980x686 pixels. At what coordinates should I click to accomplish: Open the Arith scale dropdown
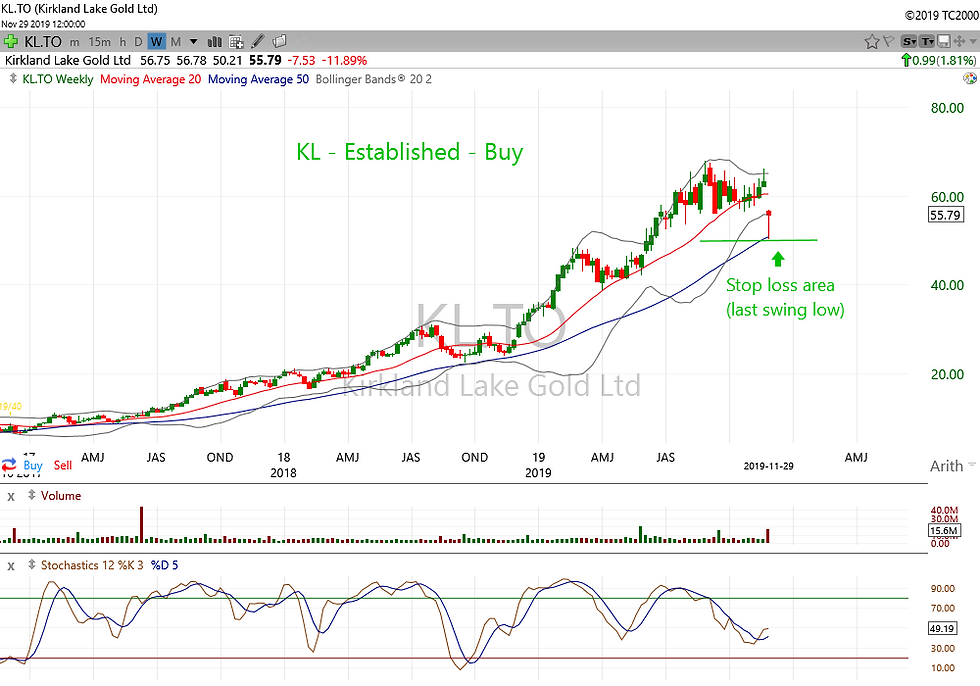(952, 466)
